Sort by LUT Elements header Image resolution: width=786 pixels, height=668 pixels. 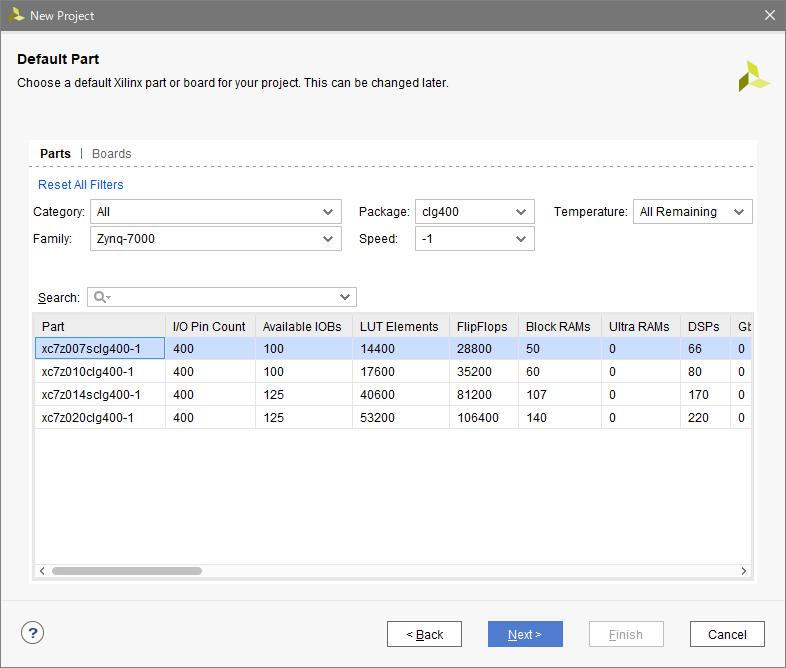tap(401, 326)
